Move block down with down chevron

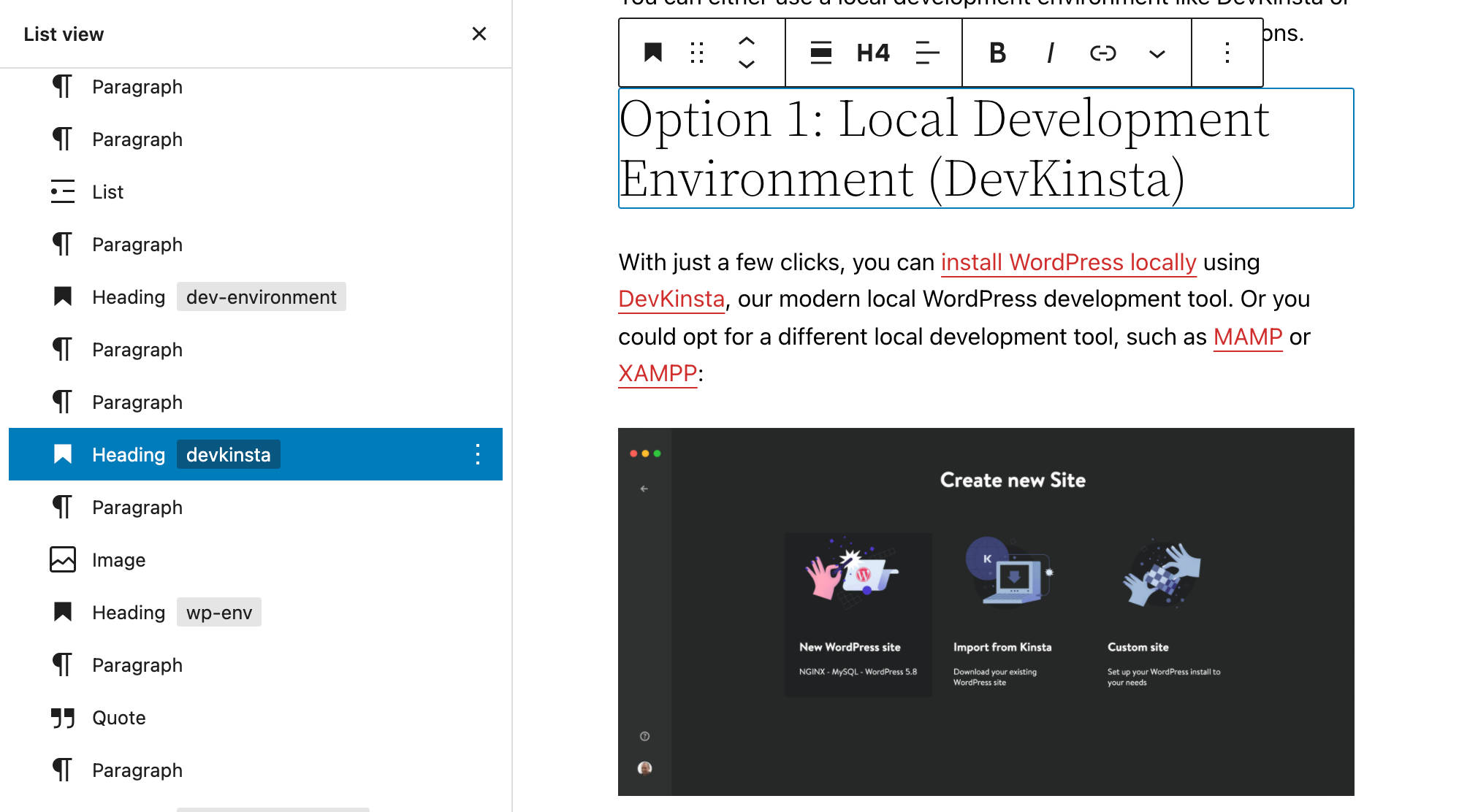(746, 64)
